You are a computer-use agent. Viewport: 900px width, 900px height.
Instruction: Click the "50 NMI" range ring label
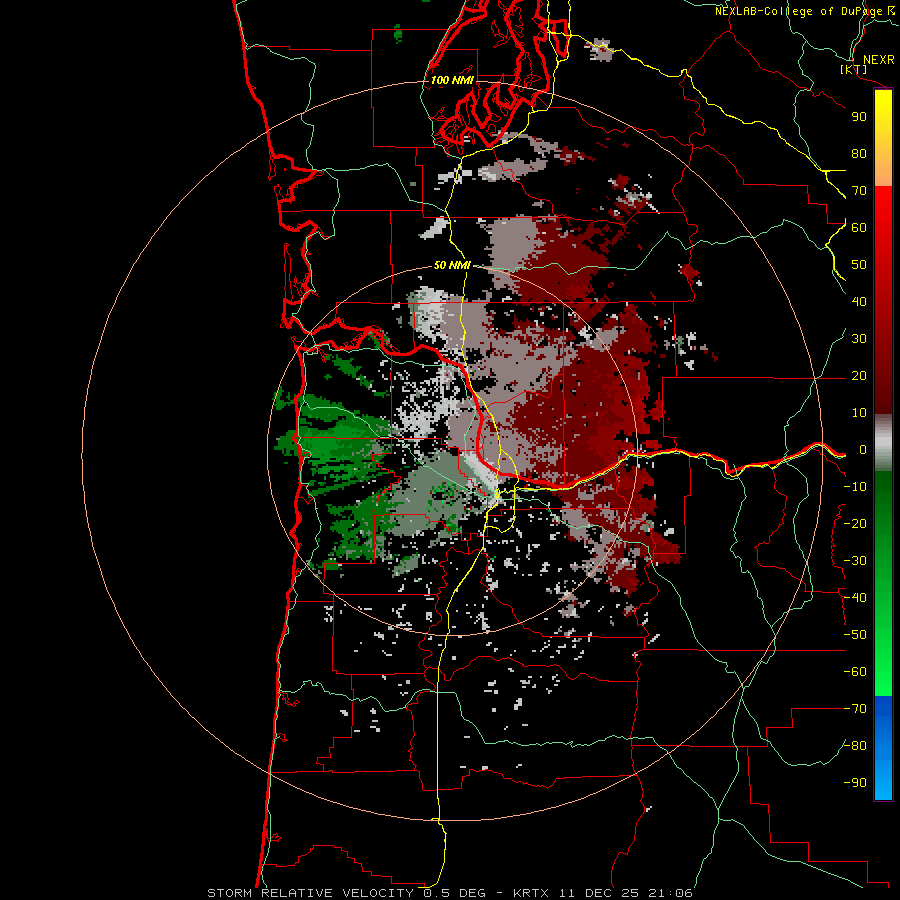tap(452, 265)
